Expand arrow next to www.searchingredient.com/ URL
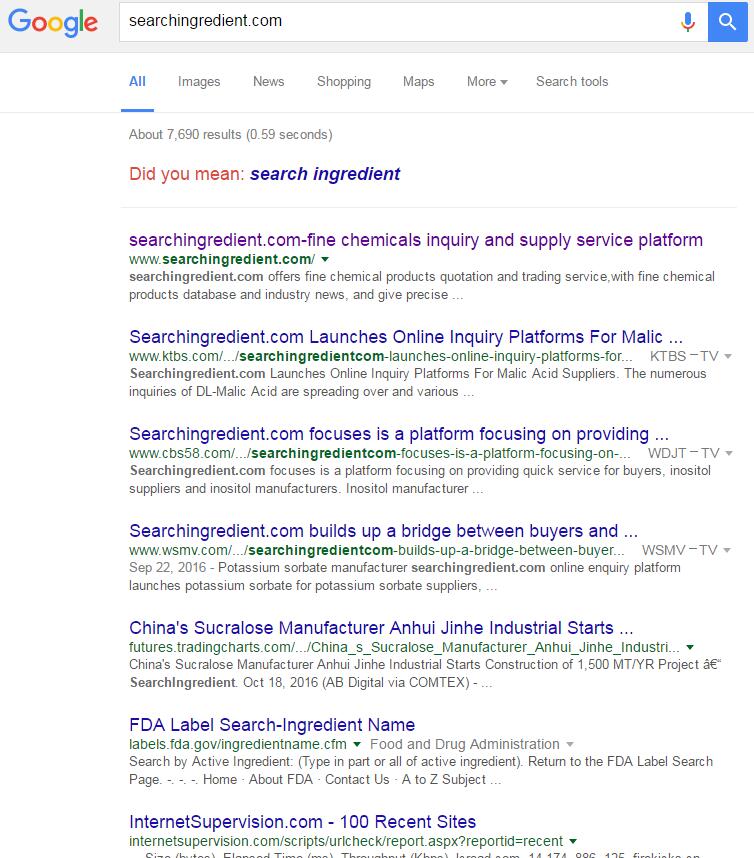This screenshot has height=858, width=754. pos(325,259)
